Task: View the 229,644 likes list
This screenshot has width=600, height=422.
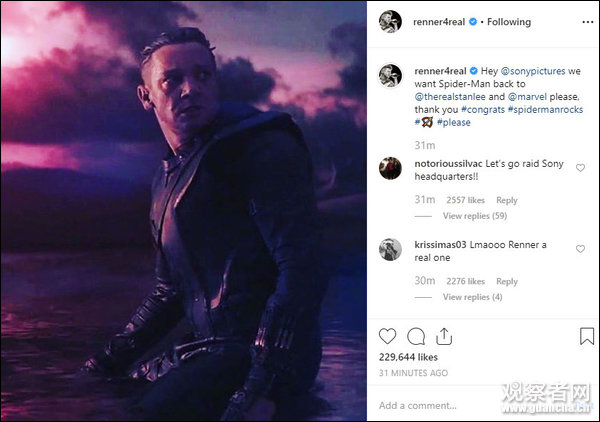Action: tap(408, 357)
